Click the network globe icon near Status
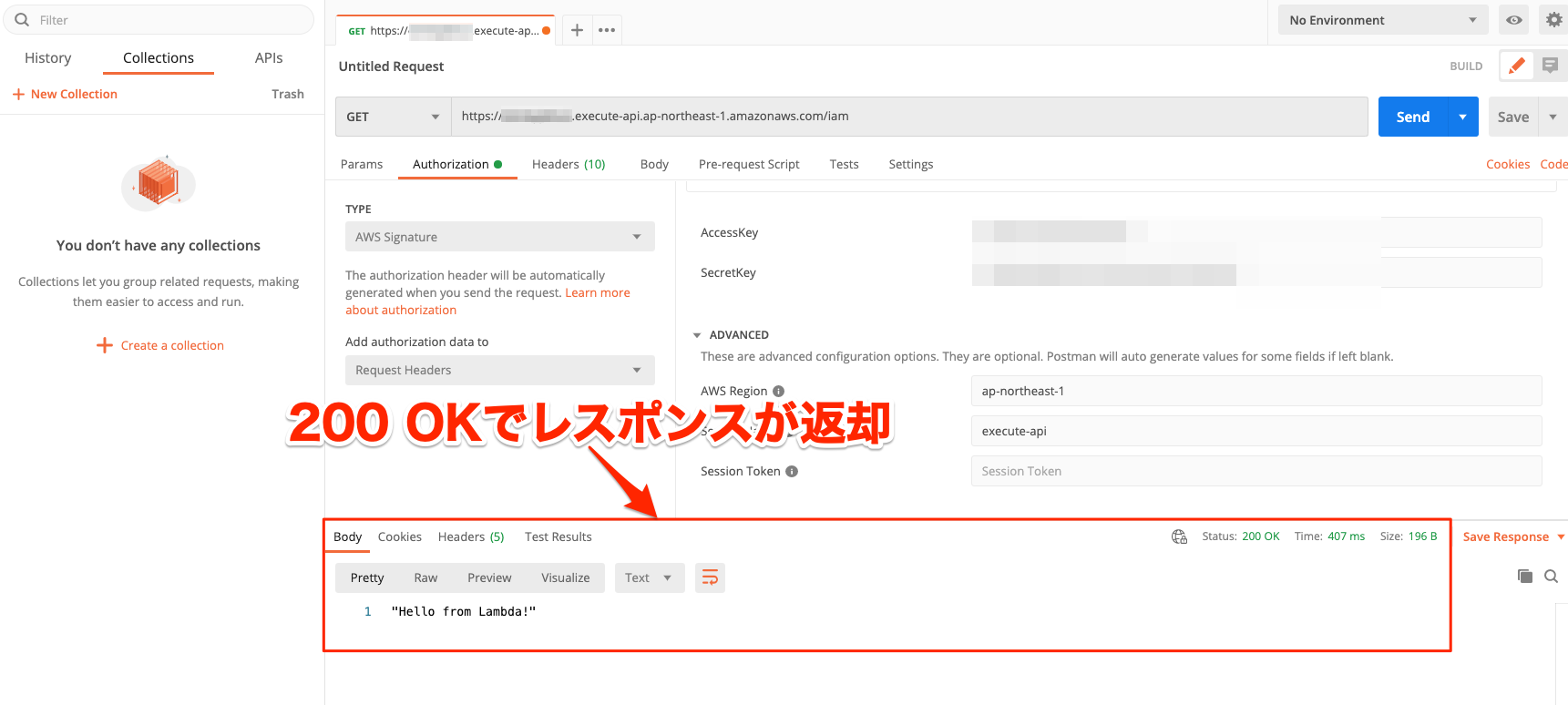 pyautogui.click(x=1179, y=536)
